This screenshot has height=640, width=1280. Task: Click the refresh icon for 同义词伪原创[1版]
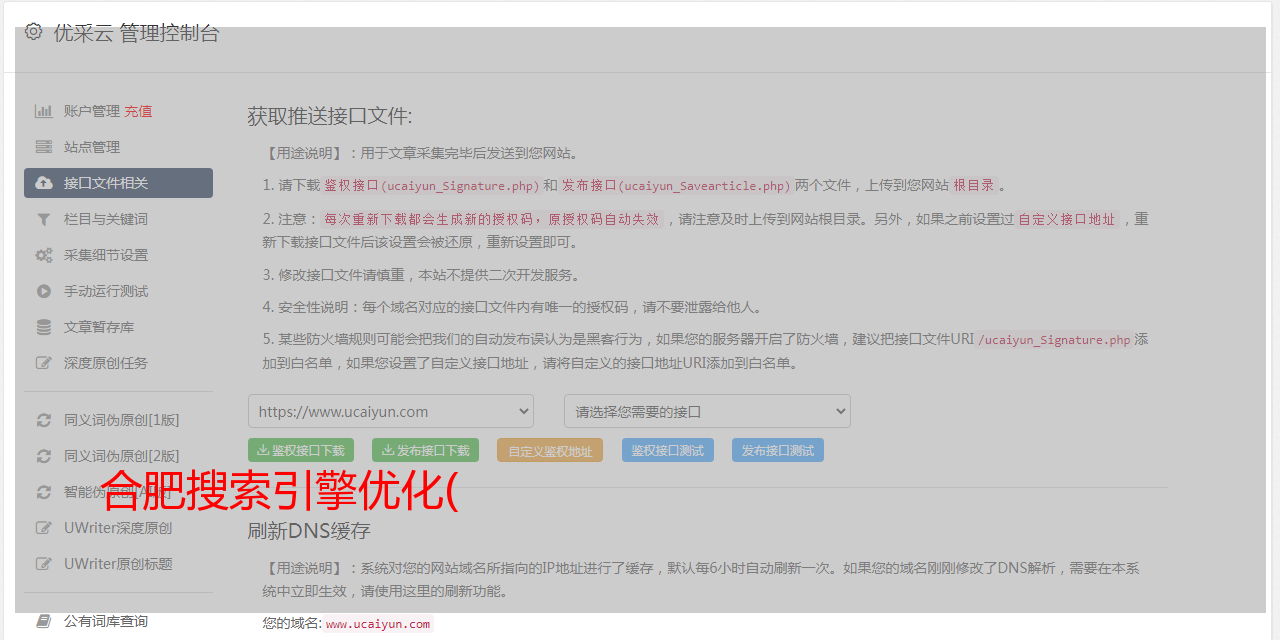tap(44, 420)
